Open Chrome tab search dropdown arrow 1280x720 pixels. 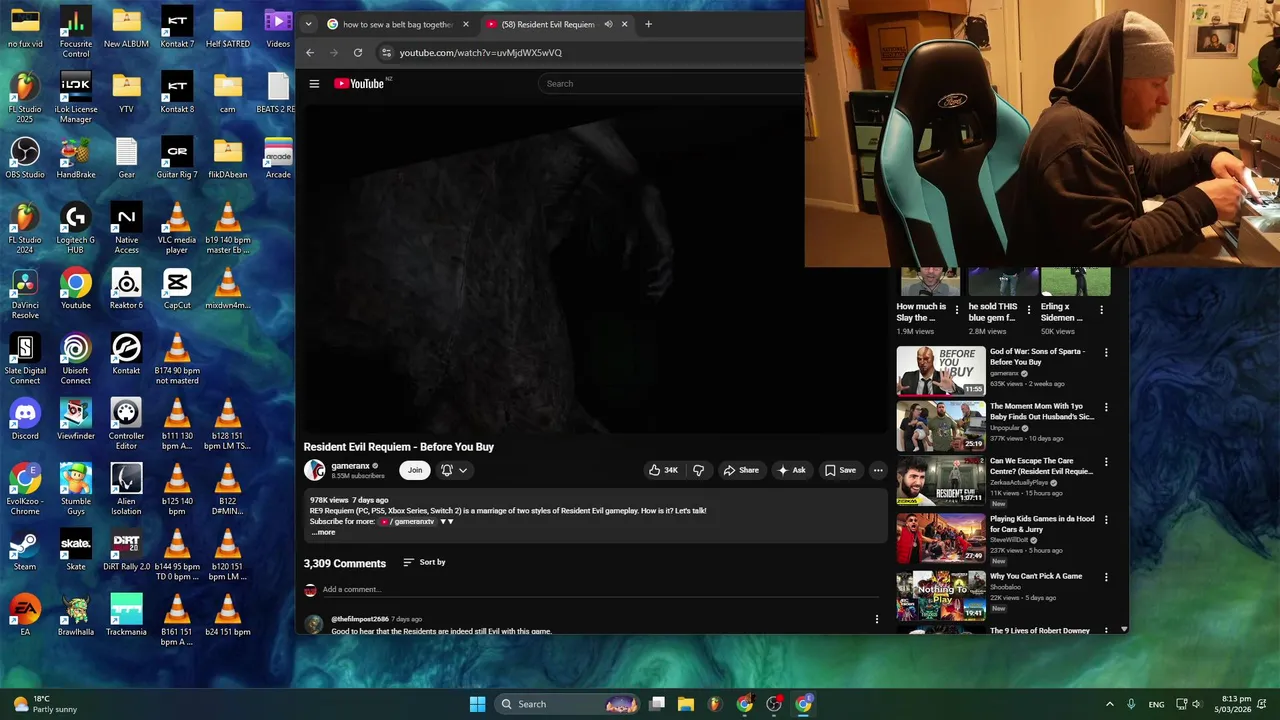pos(308,24)
